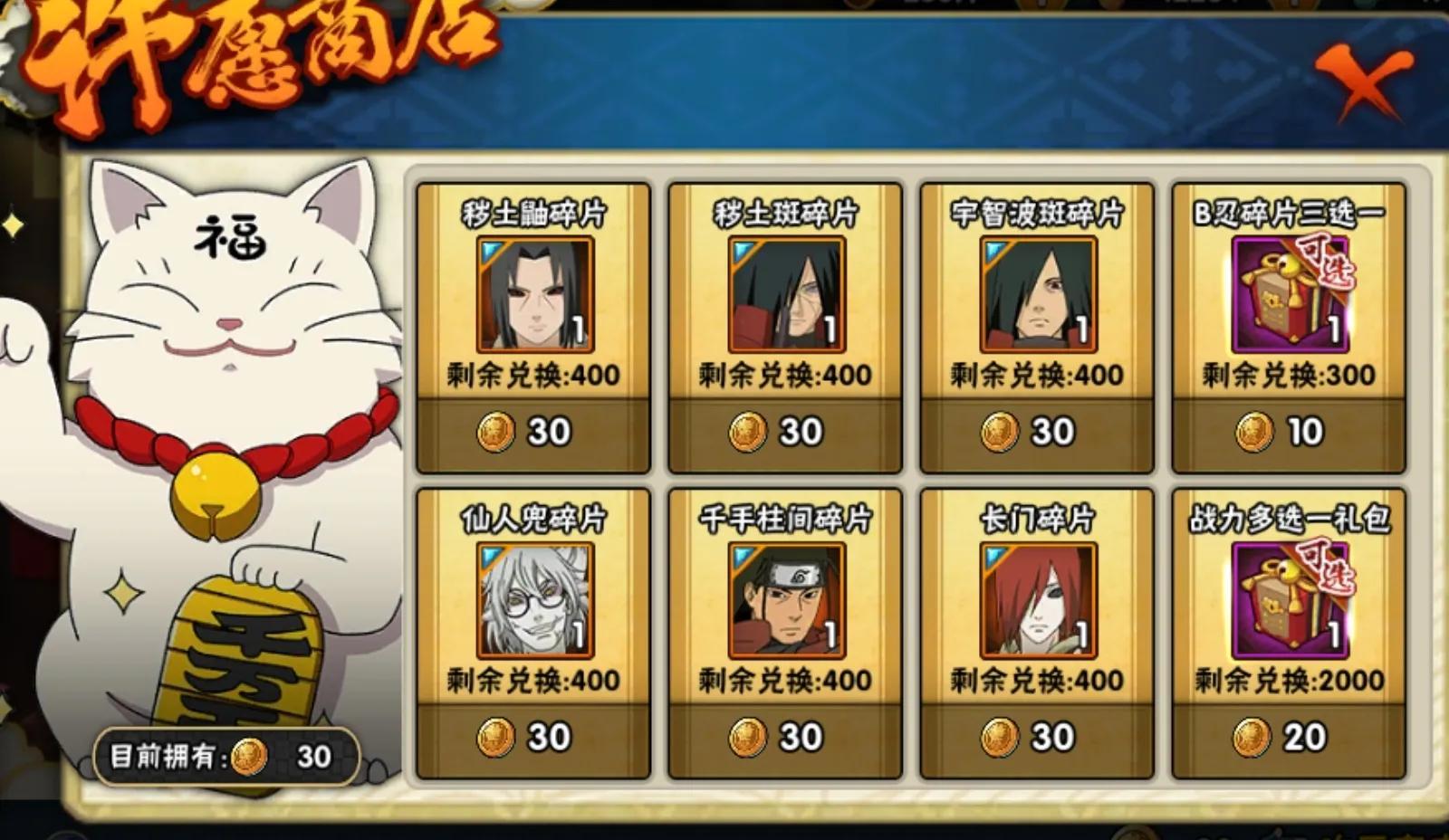
Task: Select the 仙人兜碎片 character portrait
Action: click(x=534, y=601)
